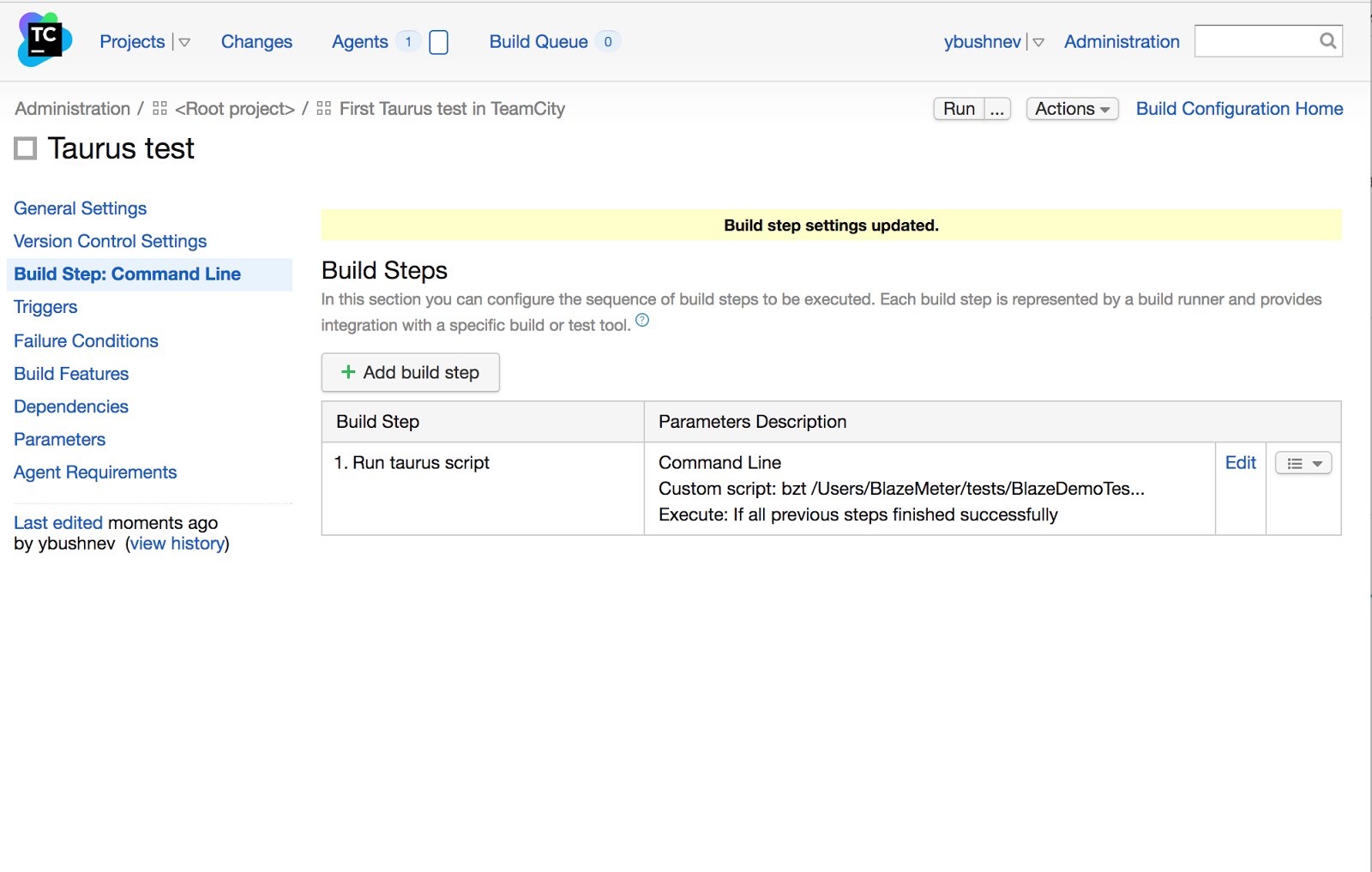Click the 'Custom script: bzt' description line
The width and height of the screenshot is (1372, 872).
tap(901, 489)
